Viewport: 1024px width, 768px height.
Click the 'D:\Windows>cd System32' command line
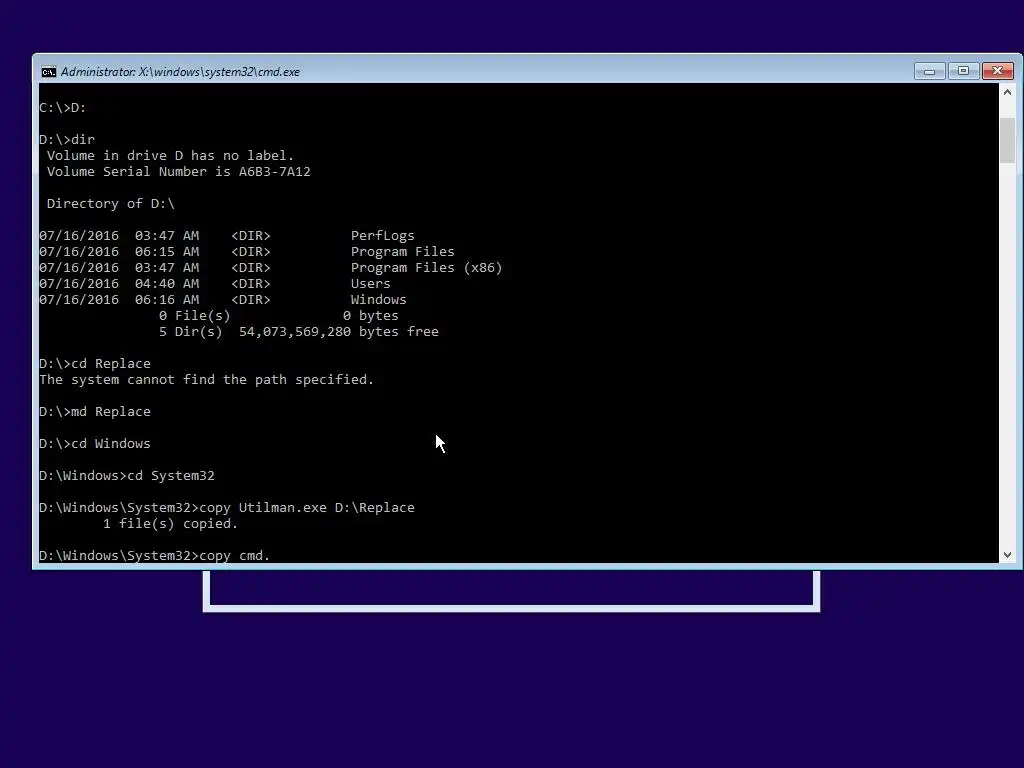pyautogui.click(x=127, y=475)
